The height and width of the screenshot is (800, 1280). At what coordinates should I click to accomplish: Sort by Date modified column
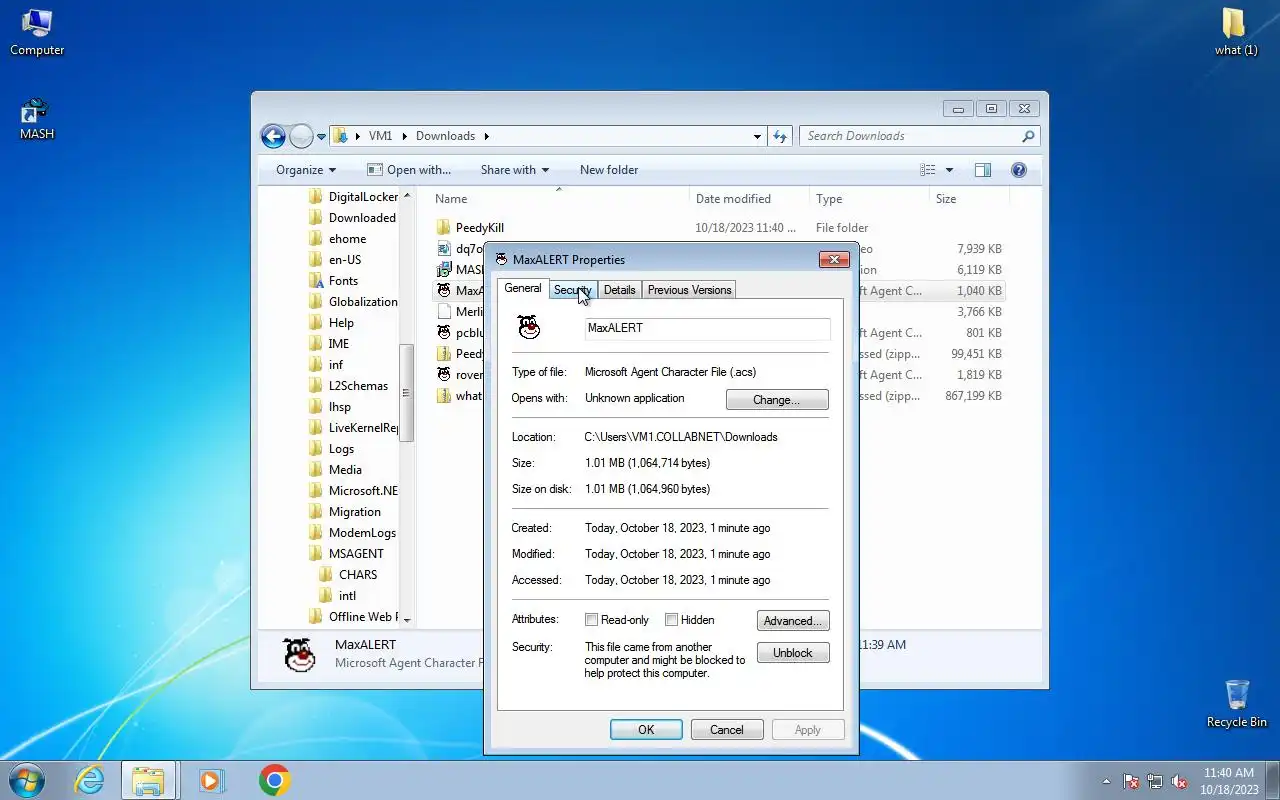(x=749, y=199)
